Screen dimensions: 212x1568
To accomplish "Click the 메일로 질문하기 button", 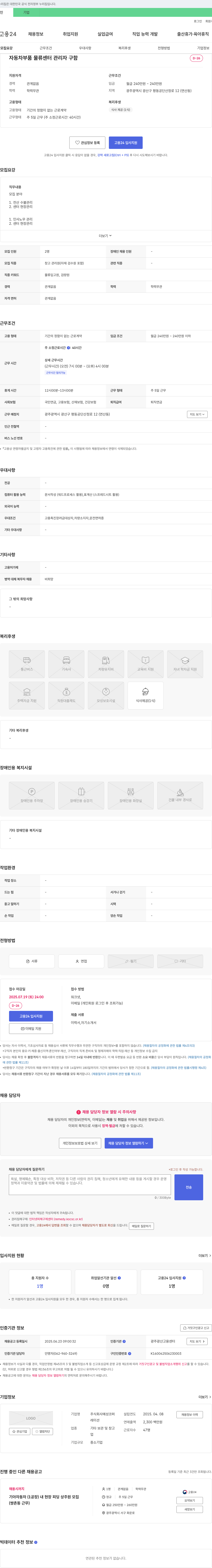I will point(142,1226).
